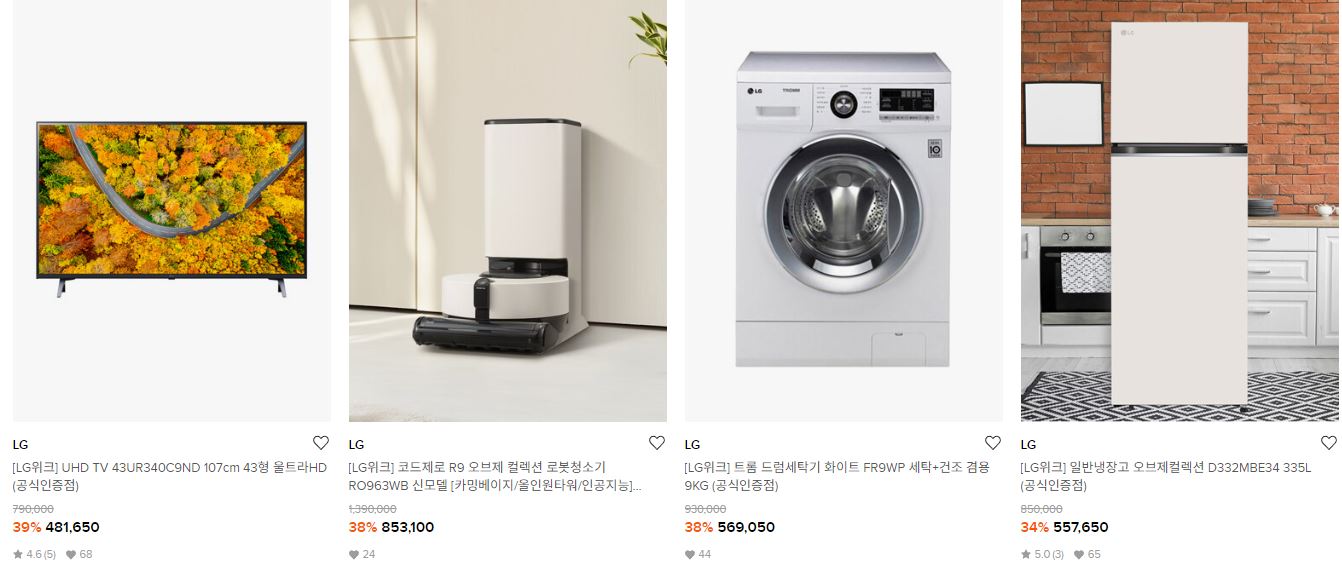Viewport: 1342px width, 569px height.
Task: Click the 44 likes heart count under washer
Action: click(698, 554)
